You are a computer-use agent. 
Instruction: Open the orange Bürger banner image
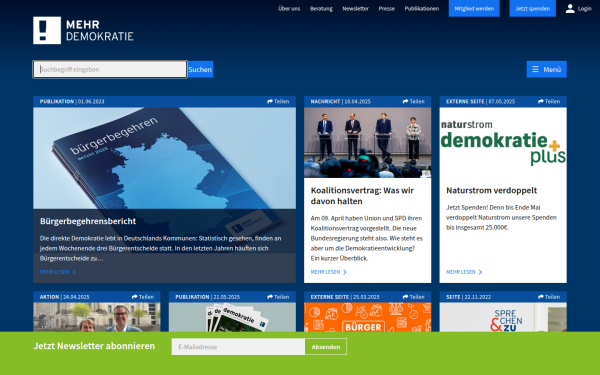point(367,317)
